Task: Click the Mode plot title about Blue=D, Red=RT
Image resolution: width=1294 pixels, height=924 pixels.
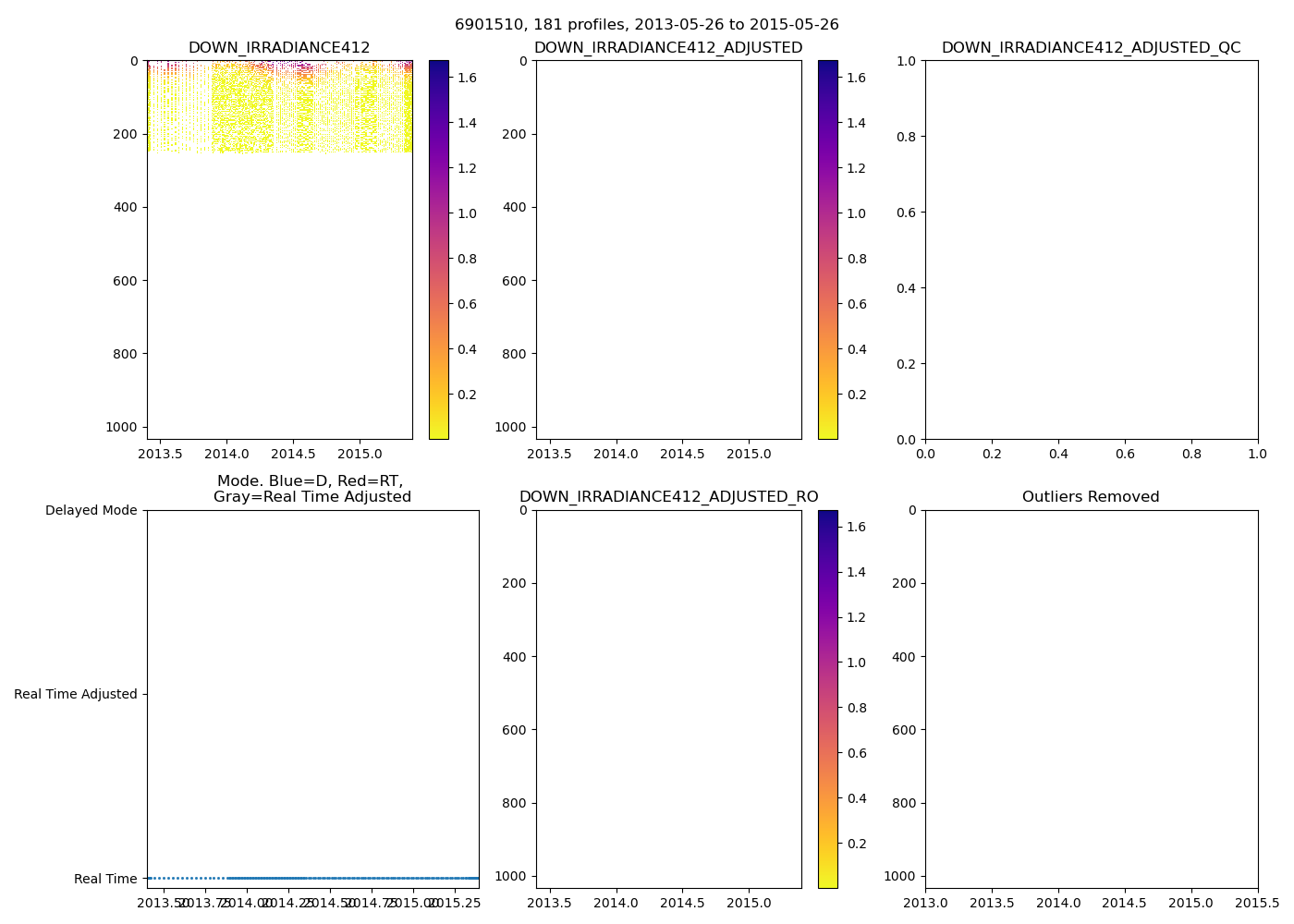Action: pyautogui.click(x=311, y=489)
